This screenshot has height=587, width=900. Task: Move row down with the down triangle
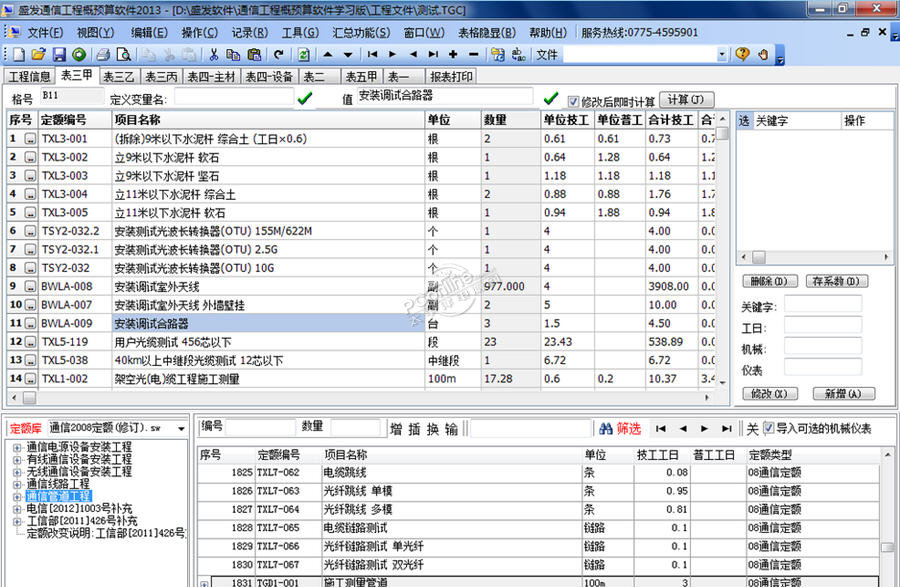tap(348, 55)
